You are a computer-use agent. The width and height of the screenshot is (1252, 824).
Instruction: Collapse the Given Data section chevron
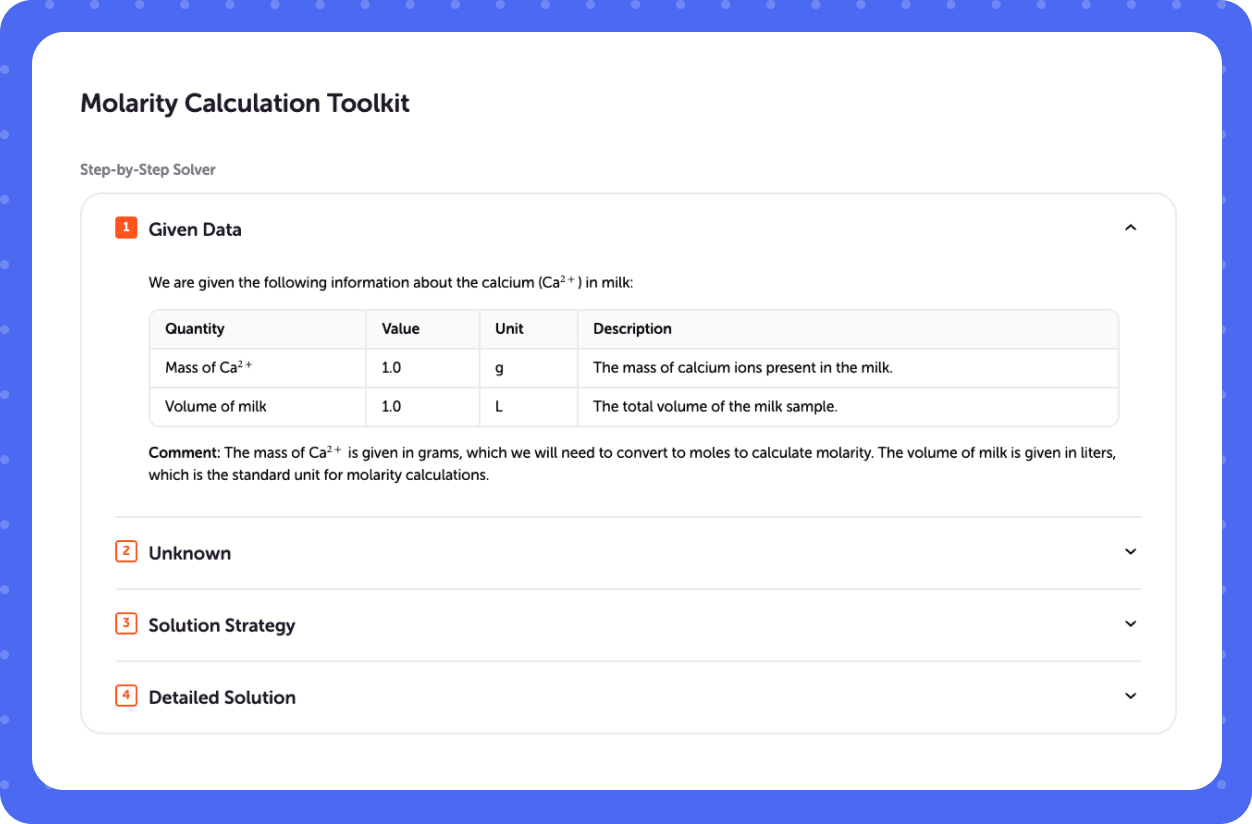(x=1130, y=228)
